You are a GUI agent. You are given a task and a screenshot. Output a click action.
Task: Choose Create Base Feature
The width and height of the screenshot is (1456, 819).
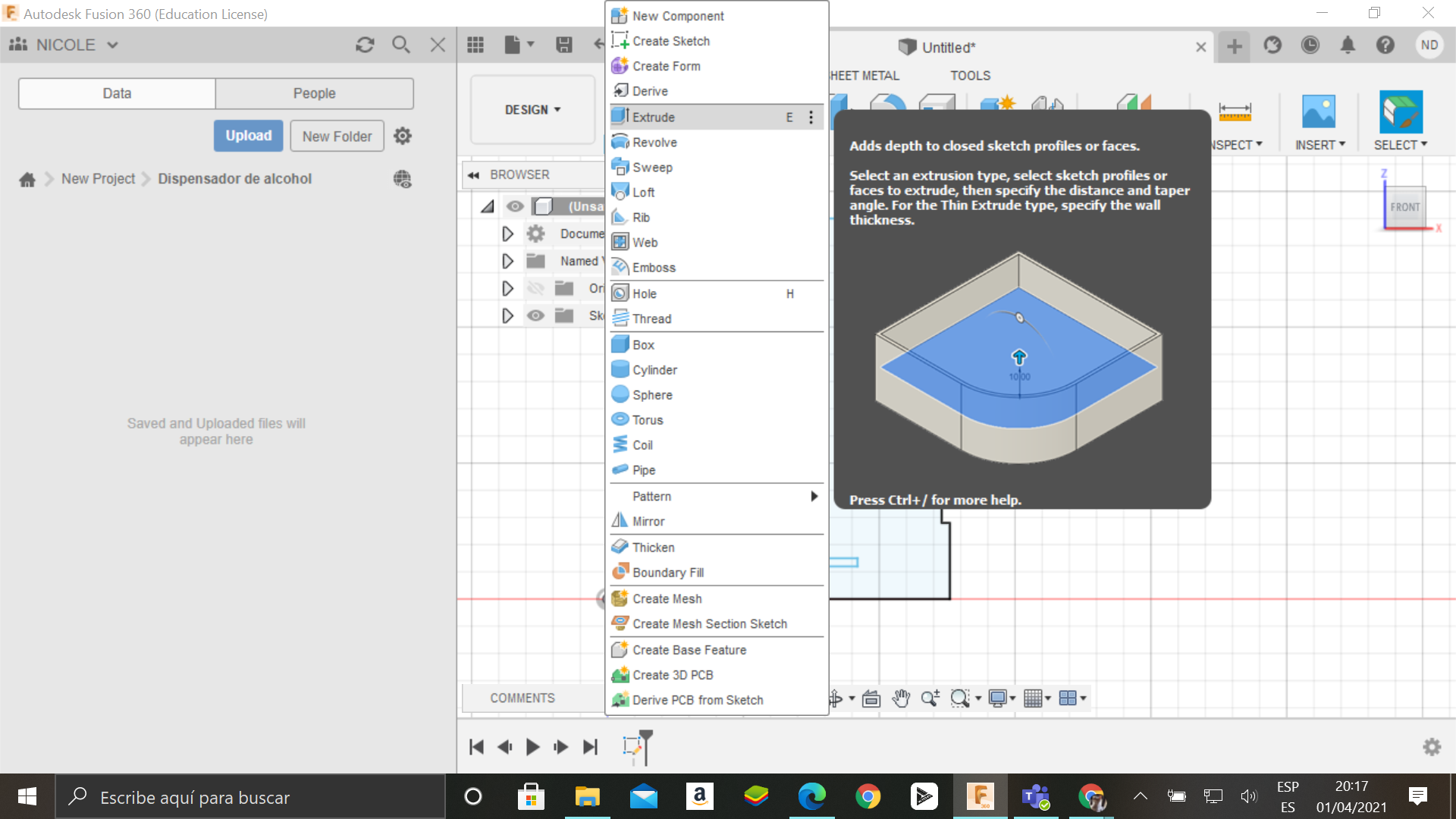click(716, 650)
